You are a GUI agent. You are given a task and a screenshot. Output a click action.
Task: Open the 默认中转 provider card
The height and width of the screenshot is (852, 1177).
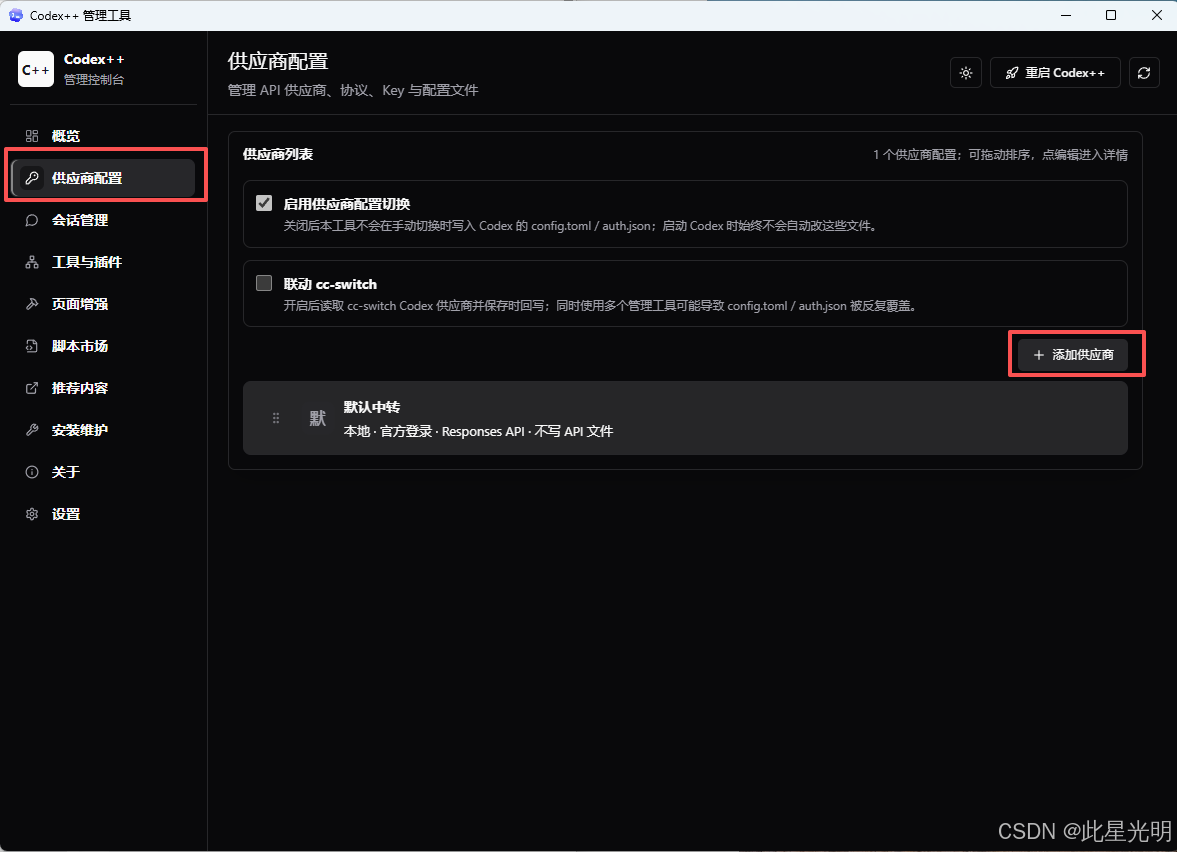coord(685,418)
